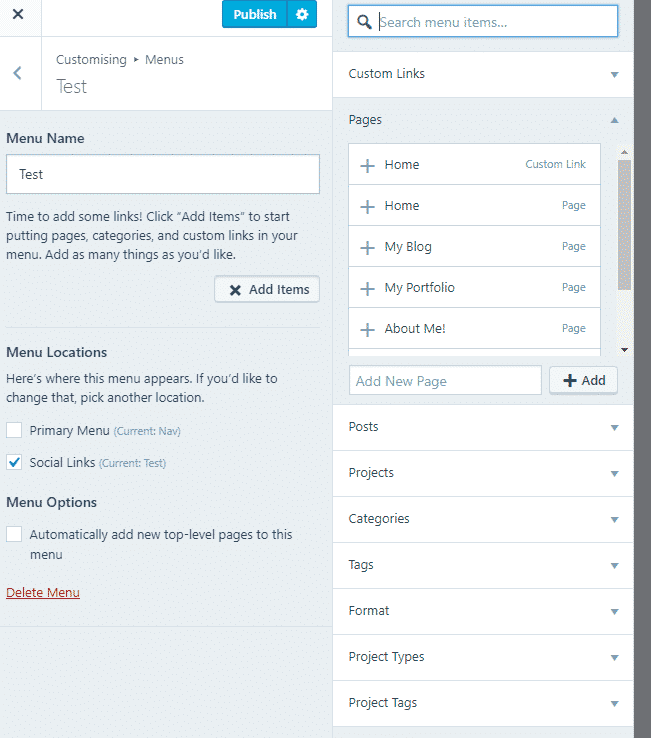Expand the Project Types section
This screenshot has width=651, height=738.
(x=482, y=657)
